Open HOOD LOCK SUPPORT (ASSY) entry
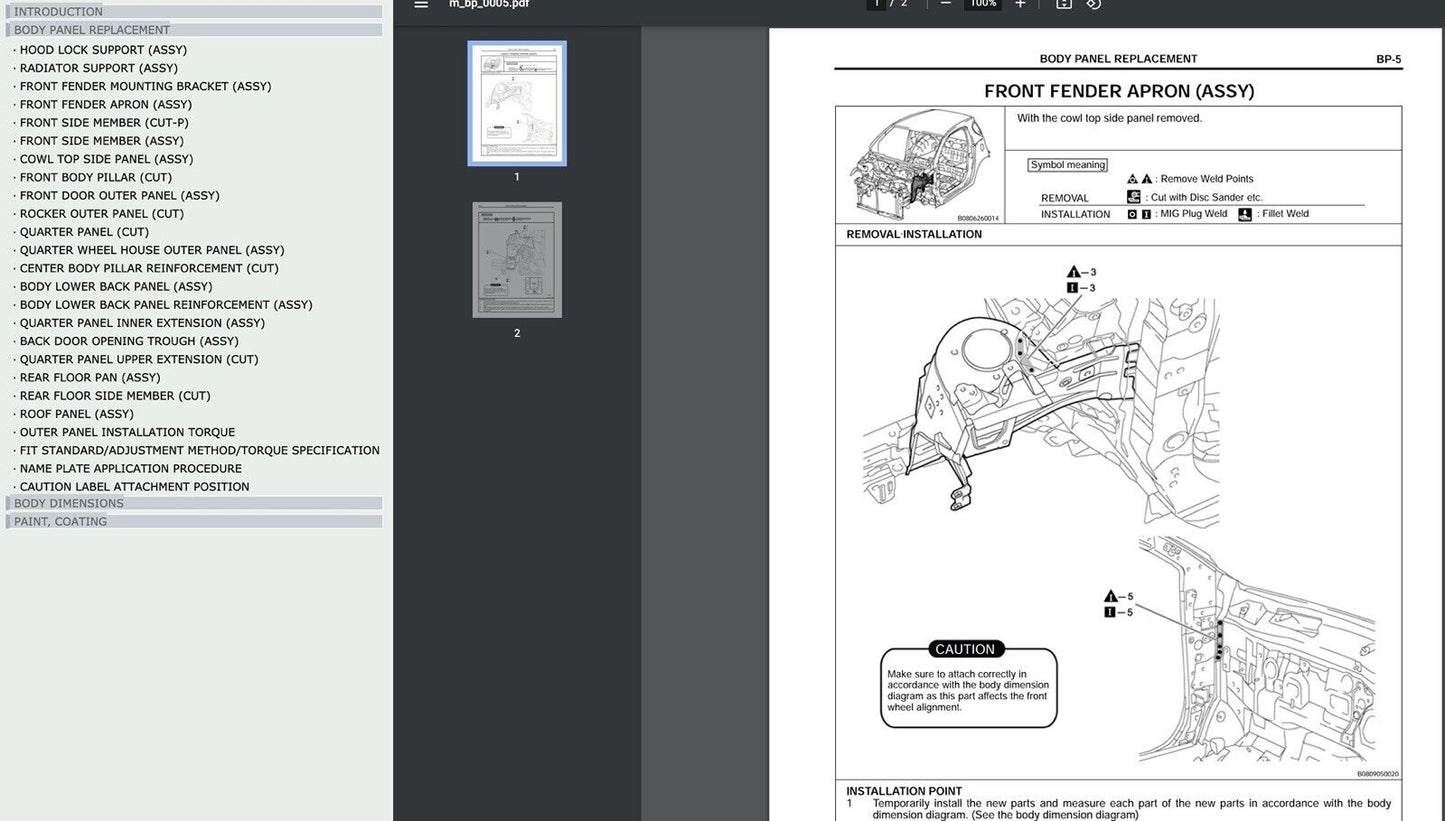Viewport: 1445px width, 821px height. pos(103,50)
